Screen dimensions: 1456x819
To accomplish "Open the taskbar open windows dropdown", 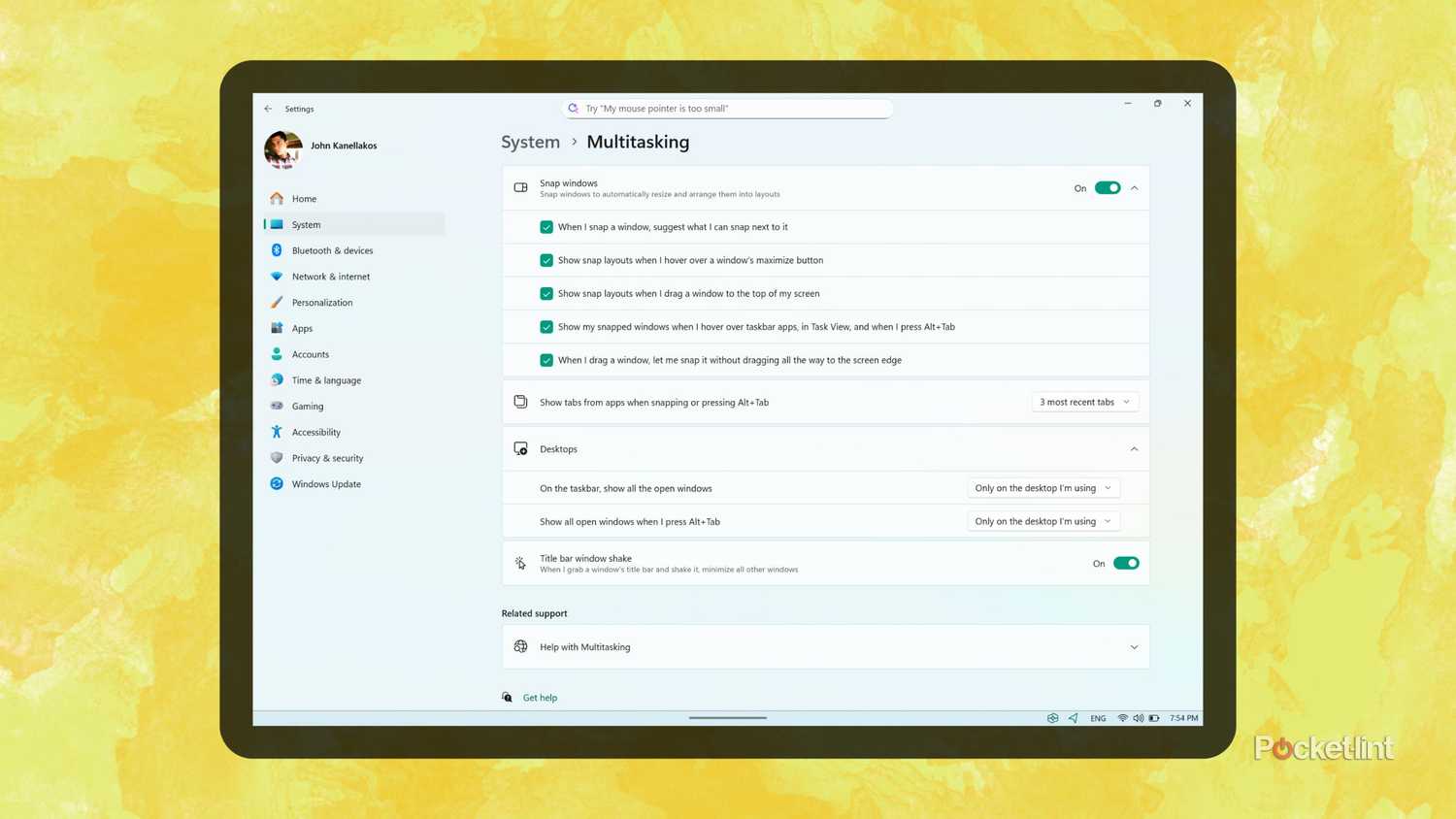I will 1042,488.
